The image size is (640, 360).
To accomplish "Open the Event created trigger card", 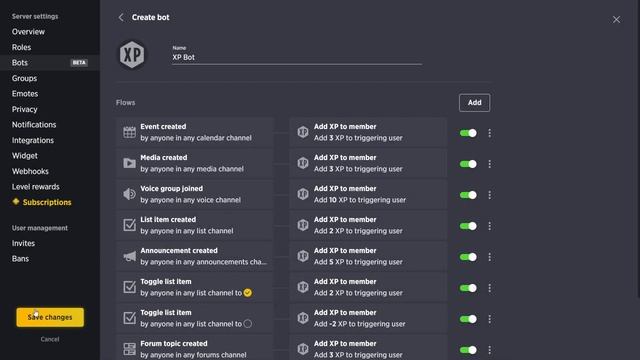I will click(x=194, y=132).
